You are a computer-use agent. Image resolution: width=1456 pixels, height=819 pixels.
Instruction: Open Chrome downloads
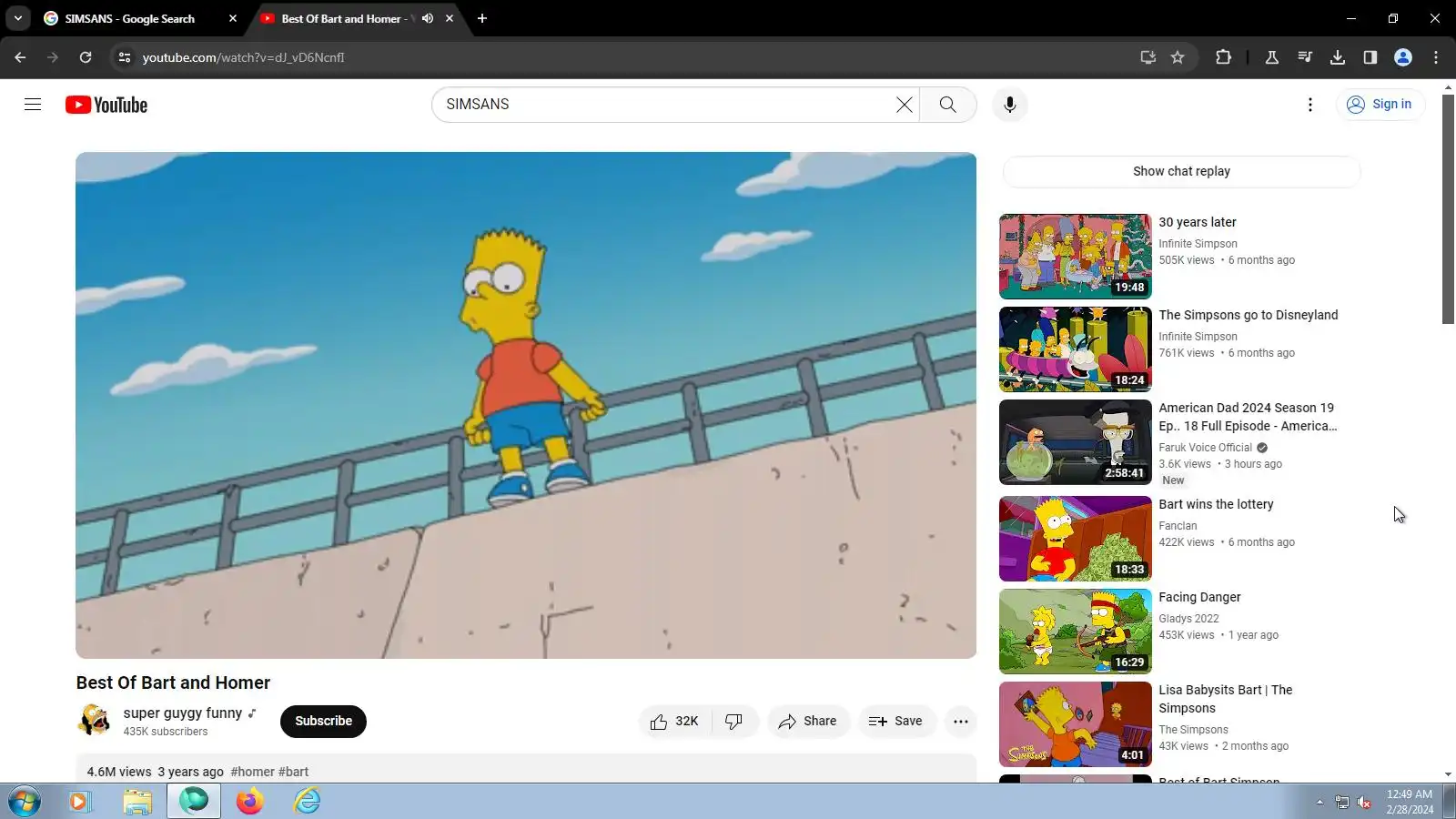tap(1338, 57)
